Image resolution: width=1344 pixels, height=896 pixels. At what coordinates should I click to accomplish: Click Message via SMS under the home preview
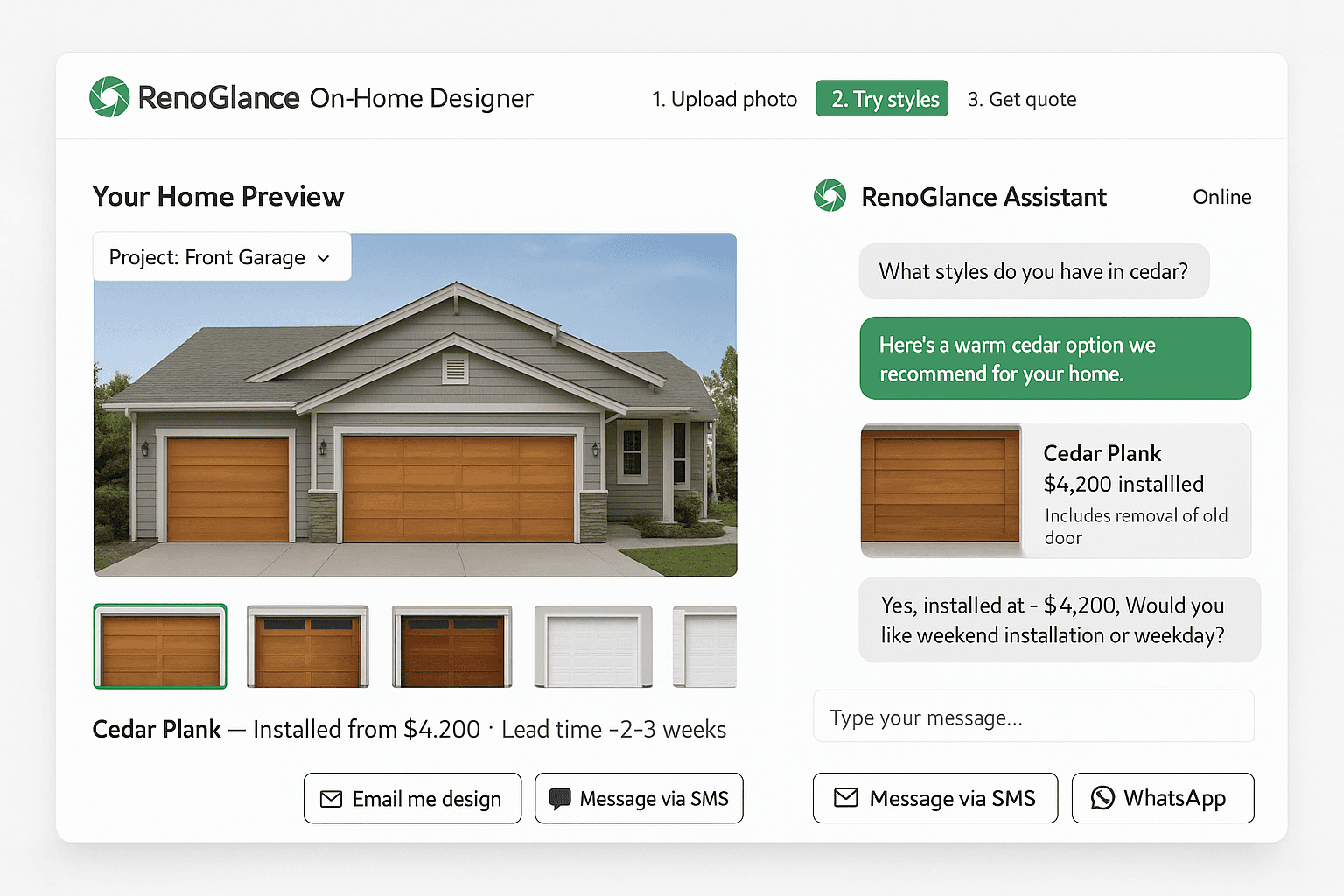click(639, 798)
